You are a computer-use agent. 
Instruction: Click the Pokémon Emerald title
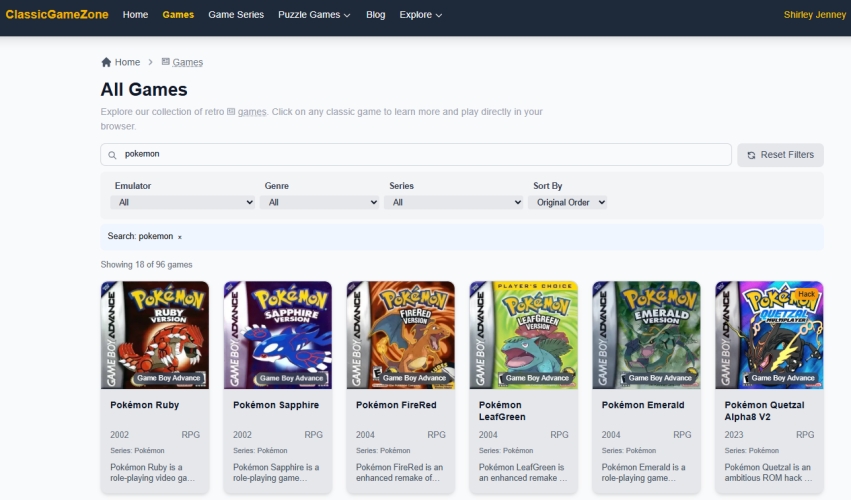643,405
